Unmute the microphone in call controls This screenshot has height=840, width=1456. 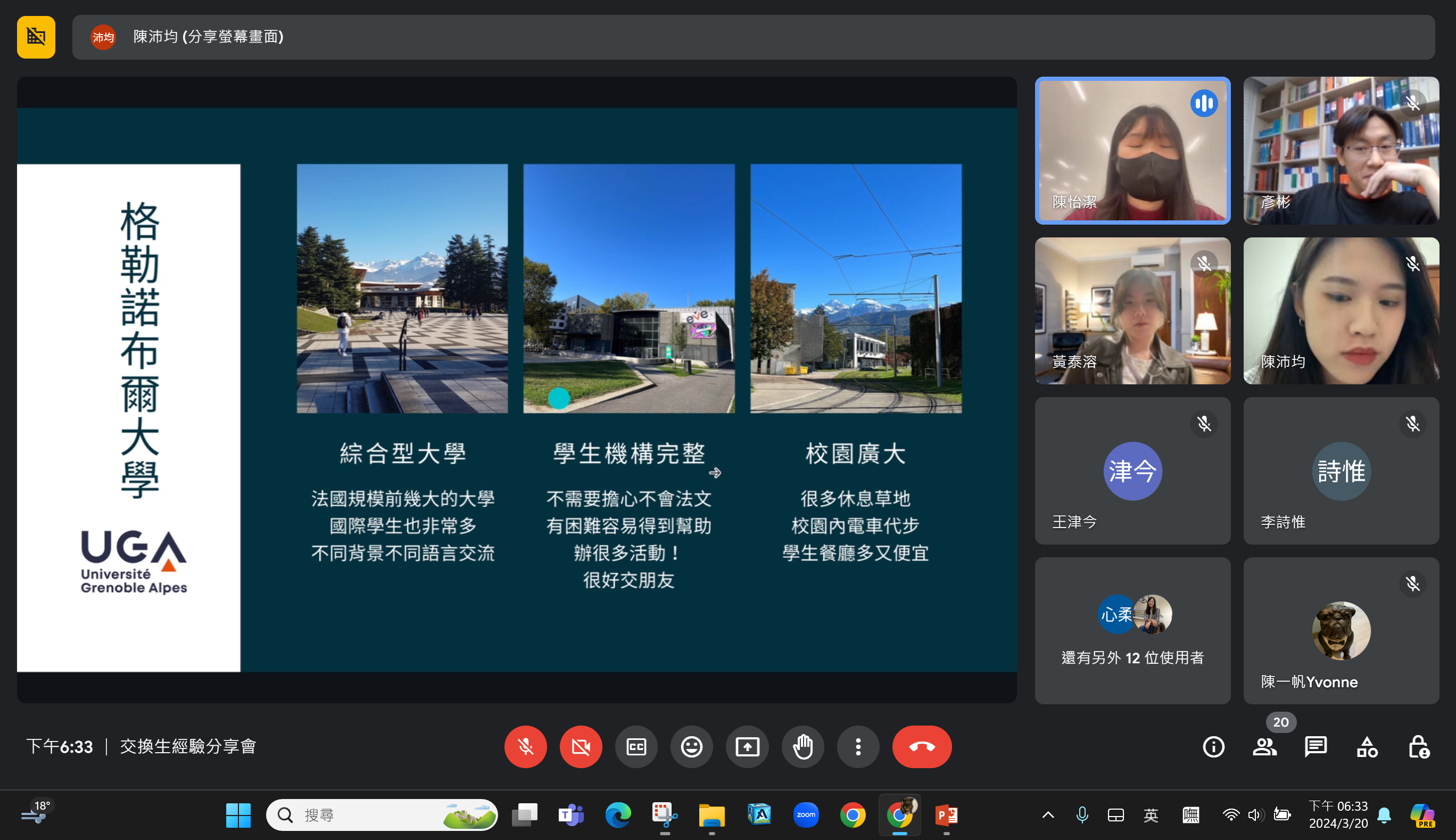click(x=525, y=746)
